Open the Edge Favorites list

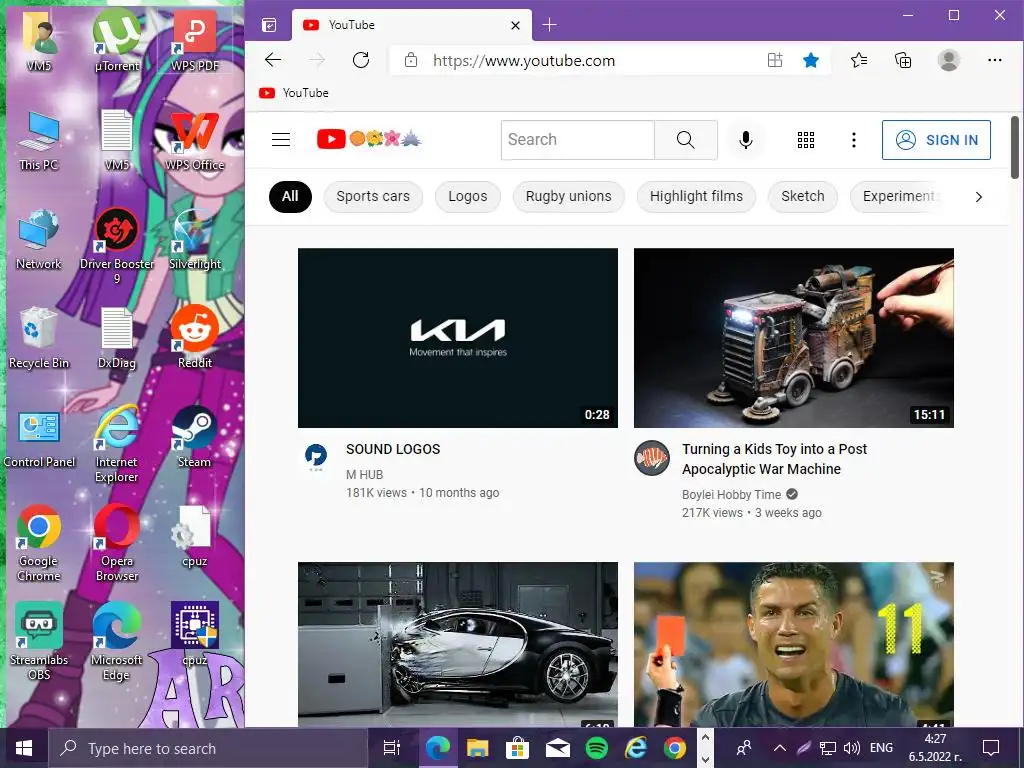coord(859,61)
